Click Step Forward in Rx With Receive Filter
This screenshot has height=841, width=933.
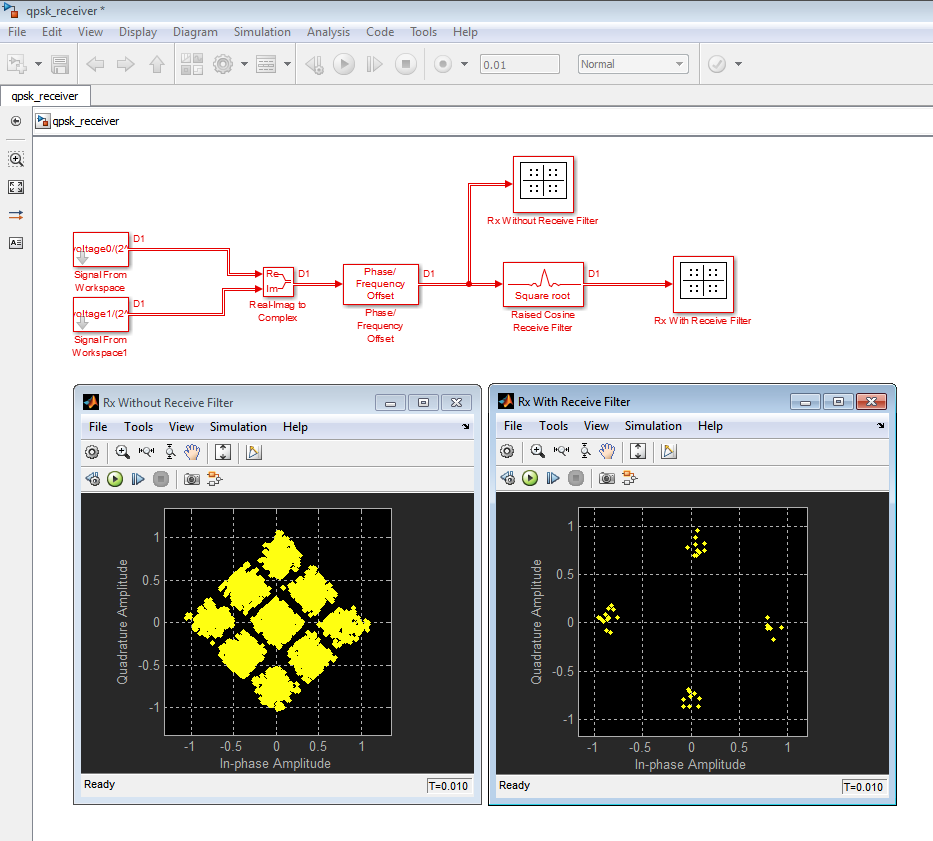(553, 478)
